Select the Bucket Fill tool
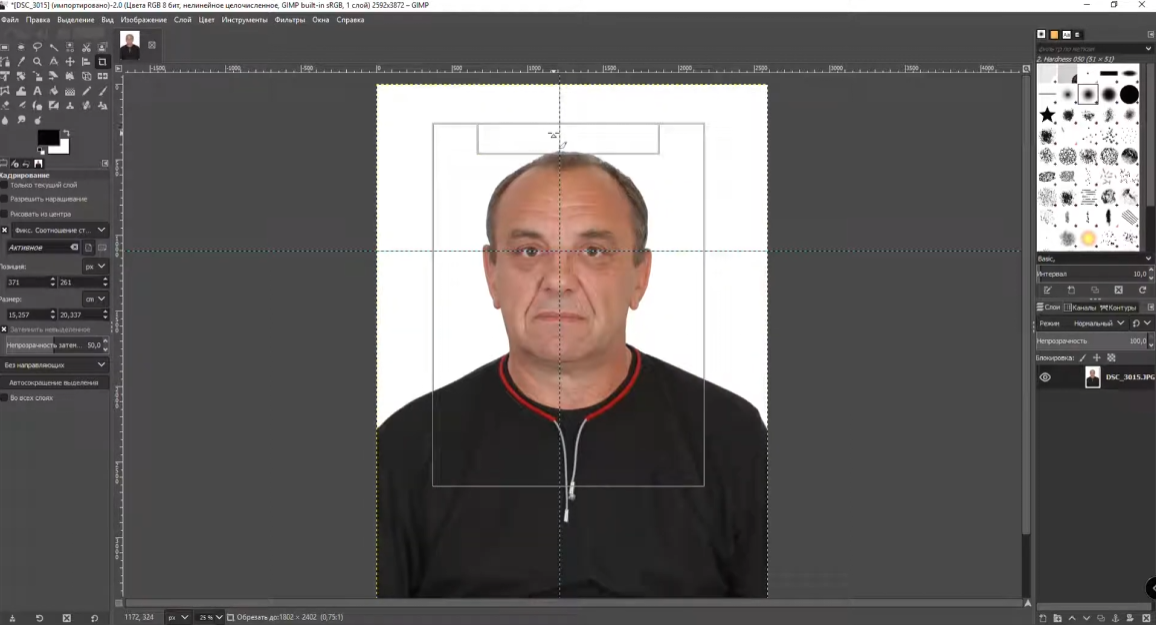Viewport: 1156px width, 625px height. (54, 91)
